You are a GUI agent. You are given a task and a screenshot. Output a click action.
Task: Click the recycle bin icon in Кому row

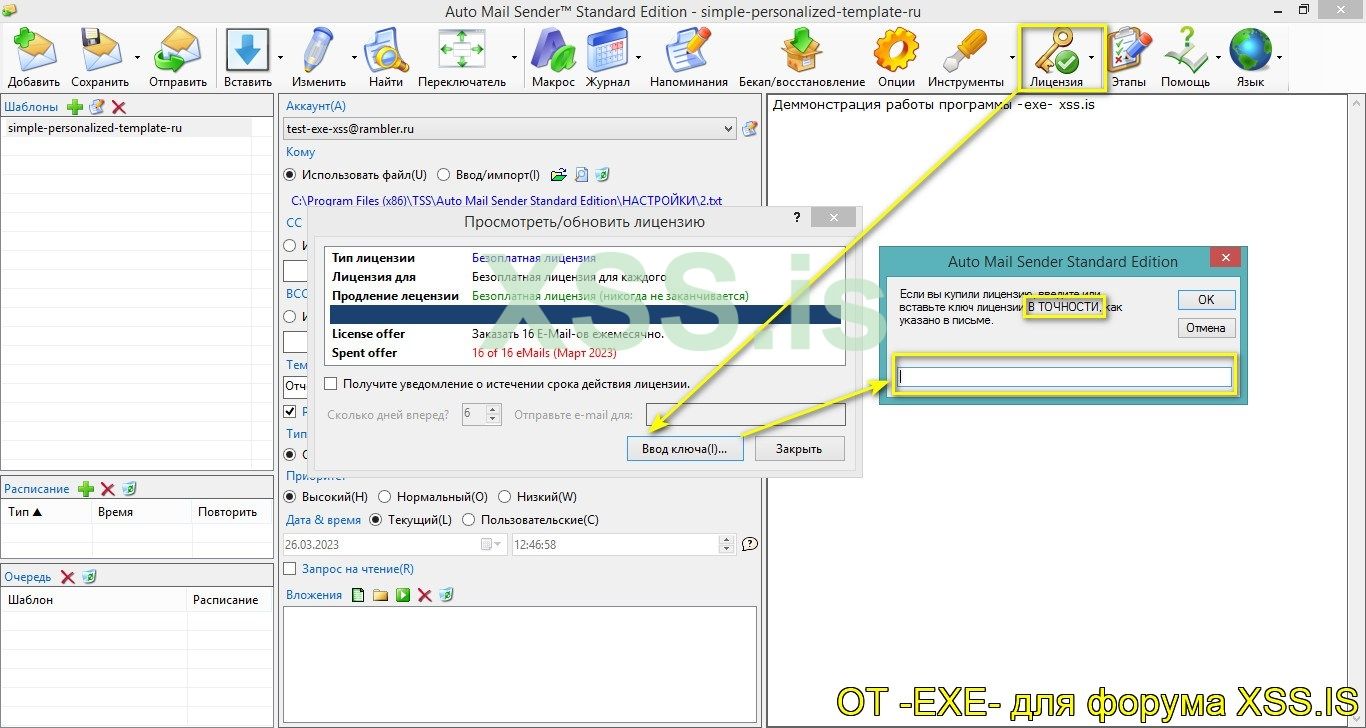click(602, 175)
